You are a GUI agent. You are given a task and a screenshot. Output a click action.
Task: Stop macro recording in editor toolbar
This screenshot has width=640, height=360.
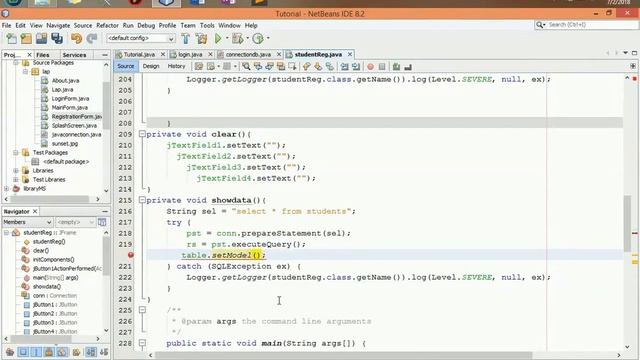point(382,66)
